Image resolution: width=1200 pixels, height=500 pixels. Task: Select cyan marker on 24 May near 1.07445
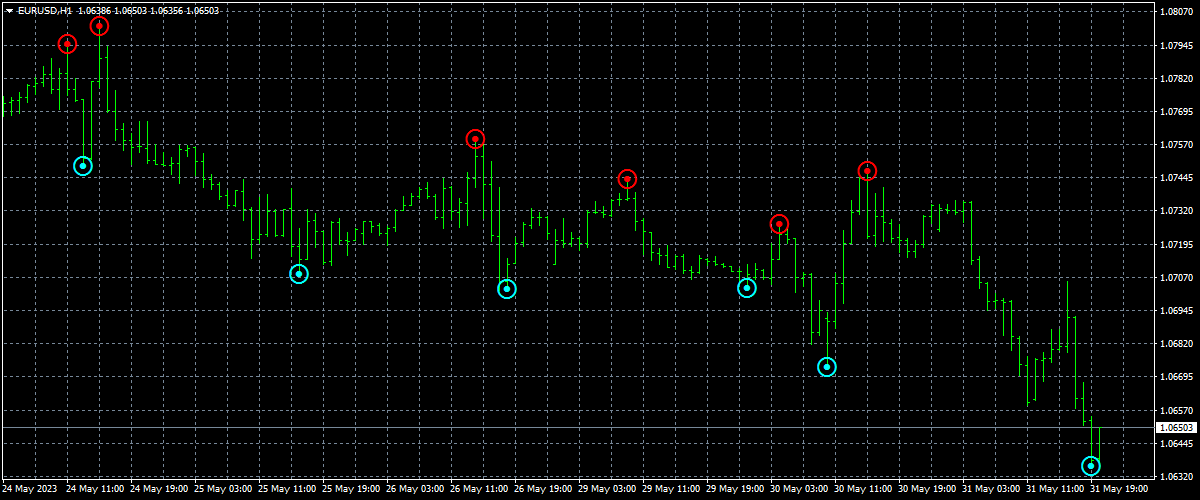83,166
